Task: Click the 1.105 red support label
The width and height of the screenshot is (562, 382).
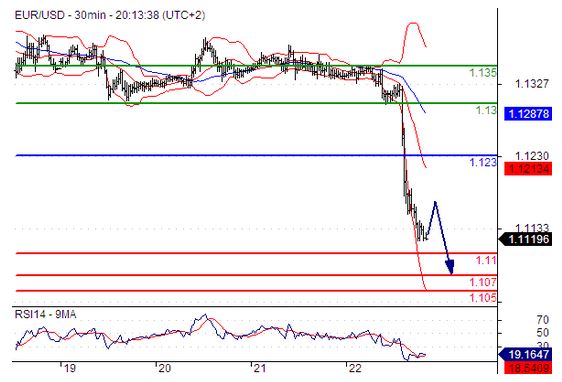Action: [x=483, y=297]
